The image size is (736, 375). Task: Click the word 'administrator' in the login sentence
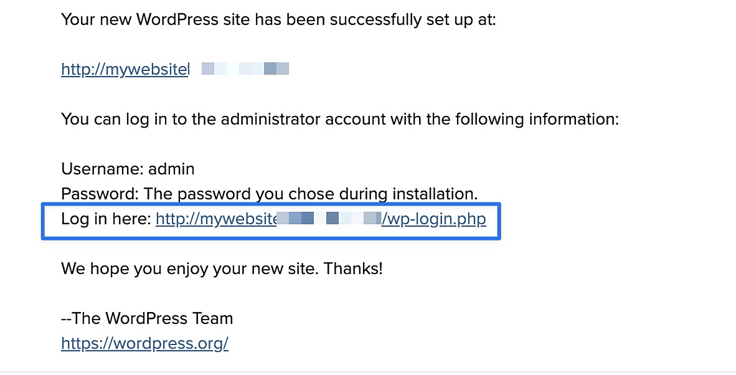point(271,119)
